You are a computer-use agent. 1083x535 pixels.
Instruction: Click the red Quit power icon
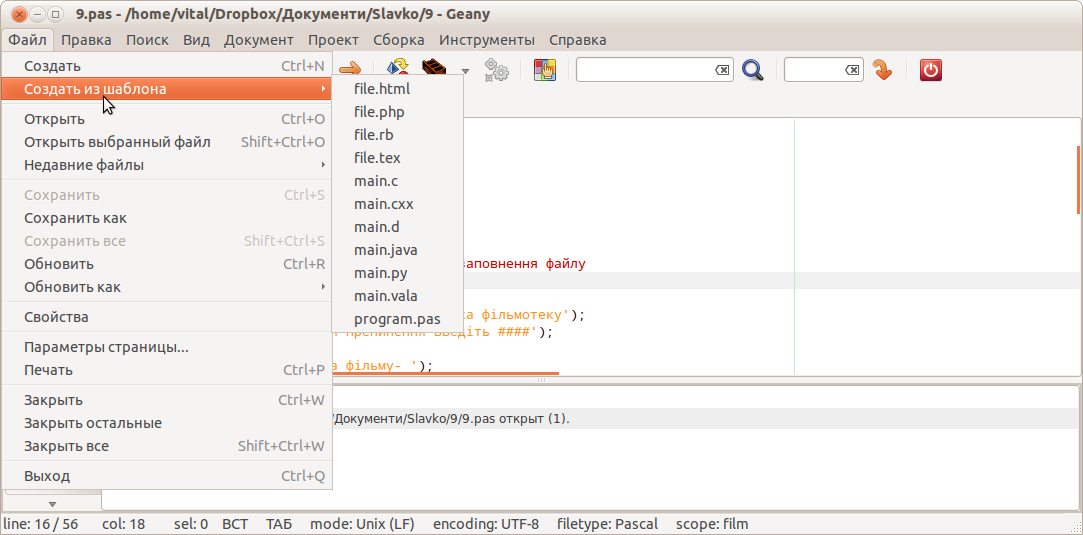pos(931,70)
